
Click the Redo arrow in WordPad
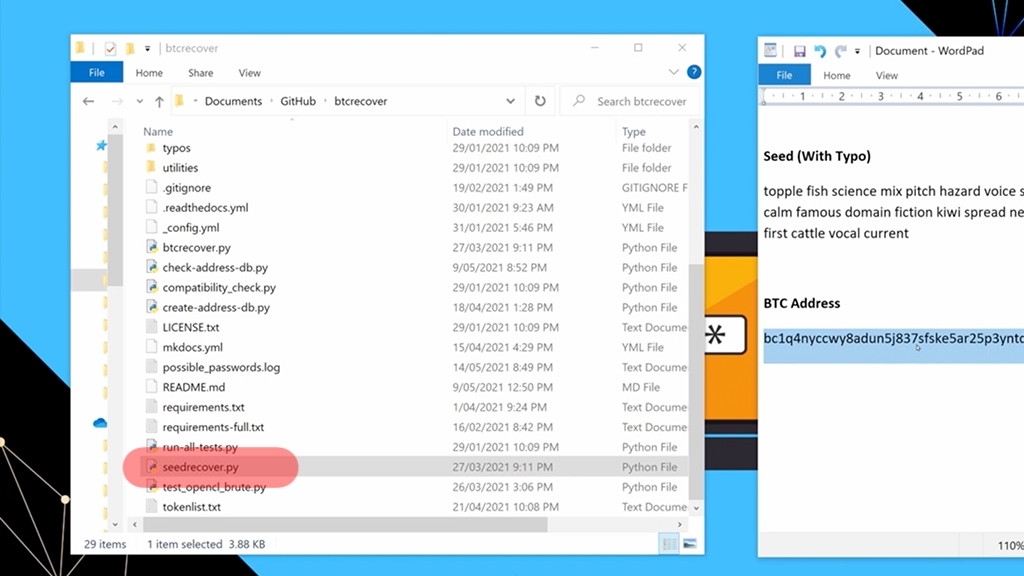[841, 51]
